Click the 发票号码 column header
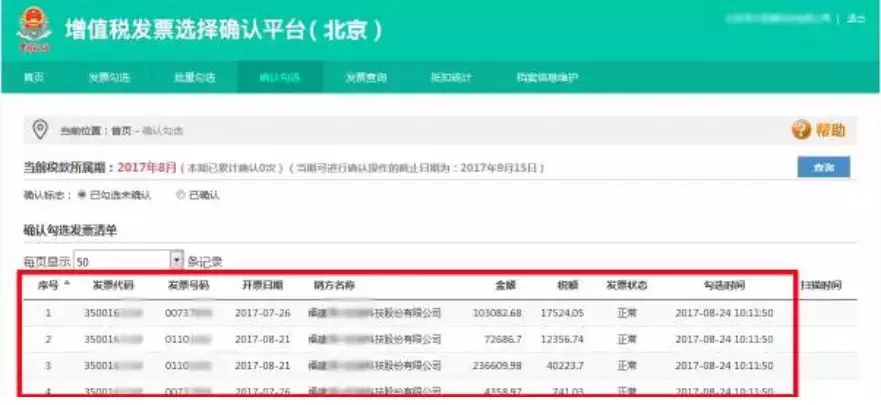Viewport: 881px width, 405px height. 188,285
